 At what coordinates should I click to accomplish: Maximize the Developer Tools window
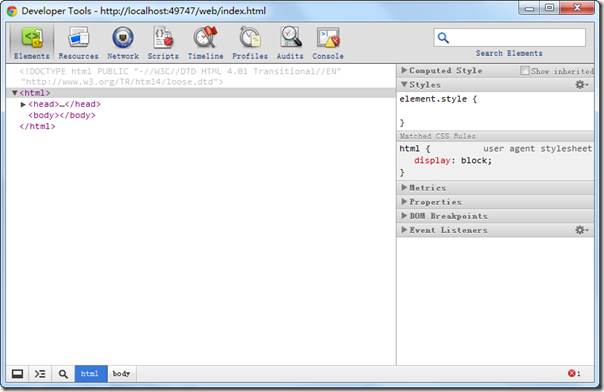pyautogui.click(x=550, y=8)
